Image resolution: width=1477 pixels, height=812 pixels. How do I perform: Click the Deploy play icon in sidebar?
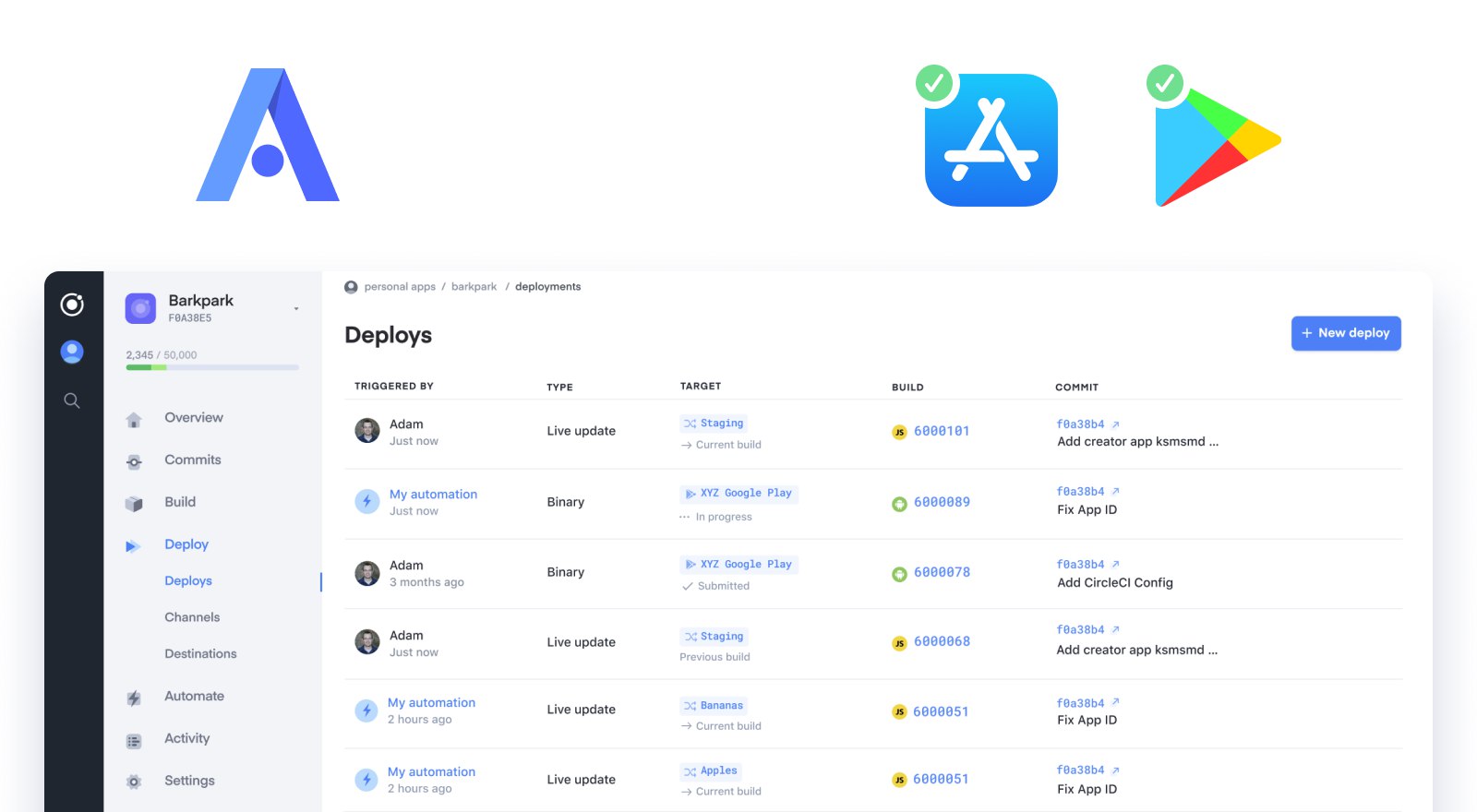[x=132, y=546]
